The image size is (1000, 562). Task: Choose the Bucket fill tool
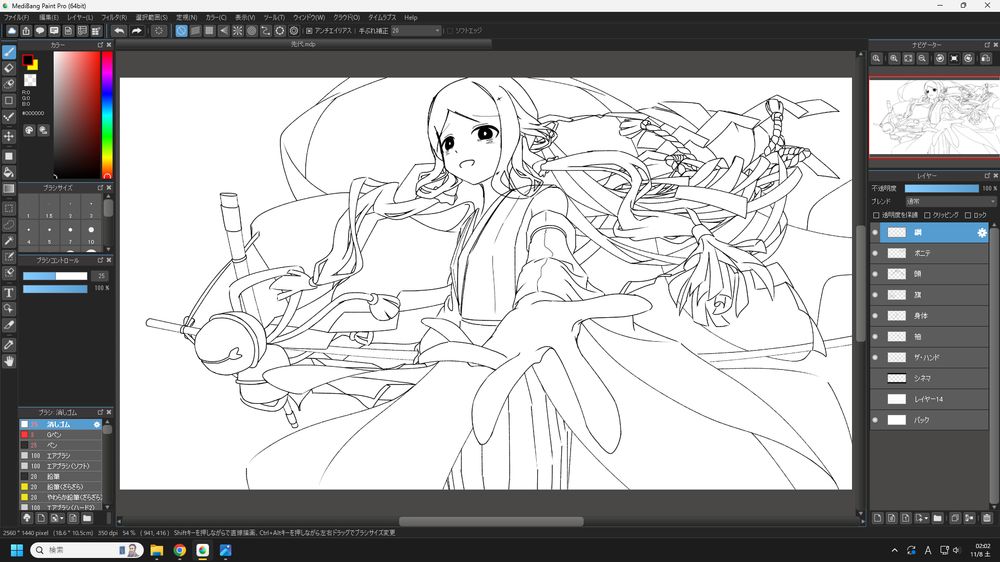[9, 172]
